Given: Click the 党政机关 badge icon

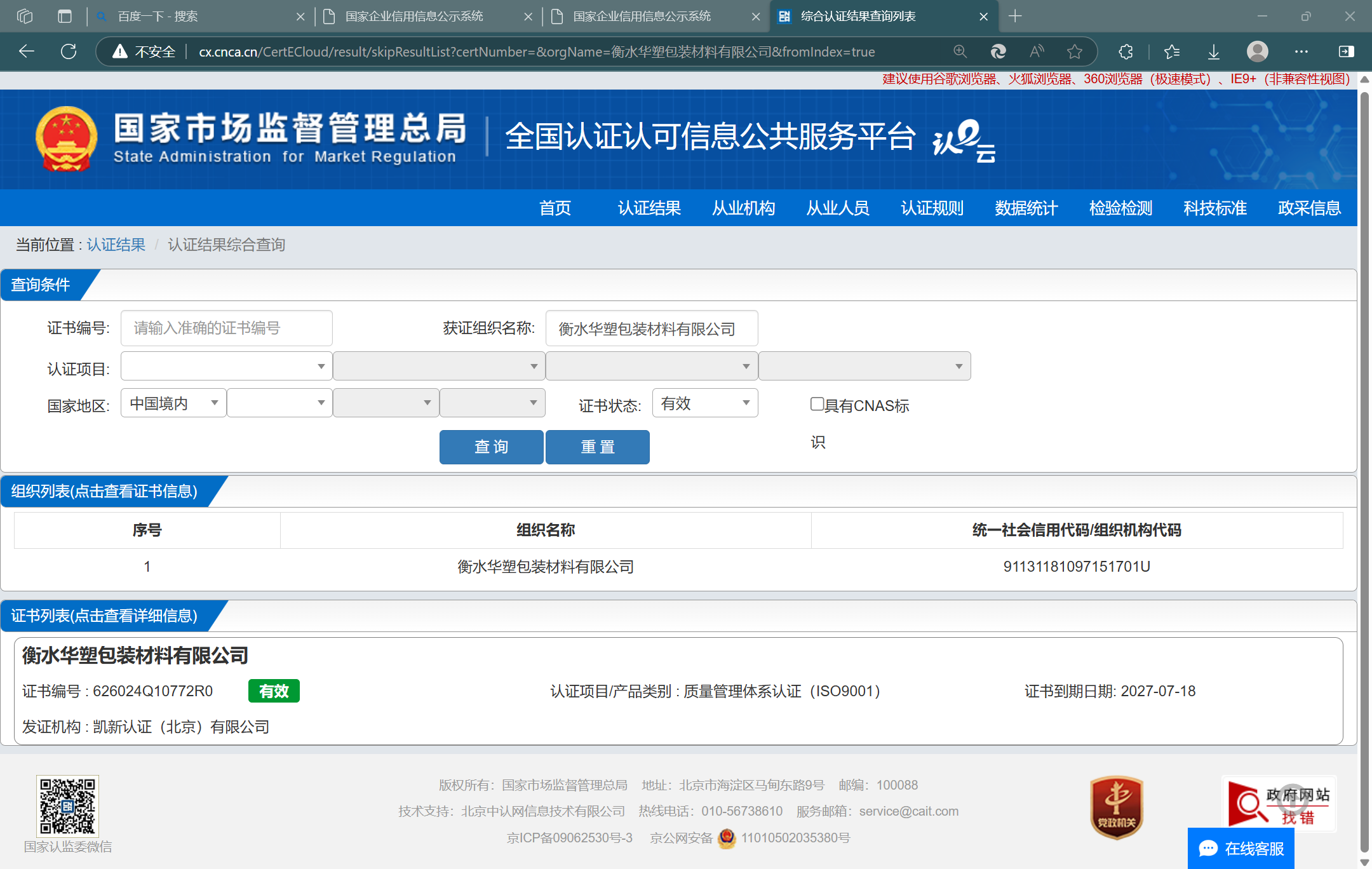Looking at the screenshot, I should (x=1117, y=807).
